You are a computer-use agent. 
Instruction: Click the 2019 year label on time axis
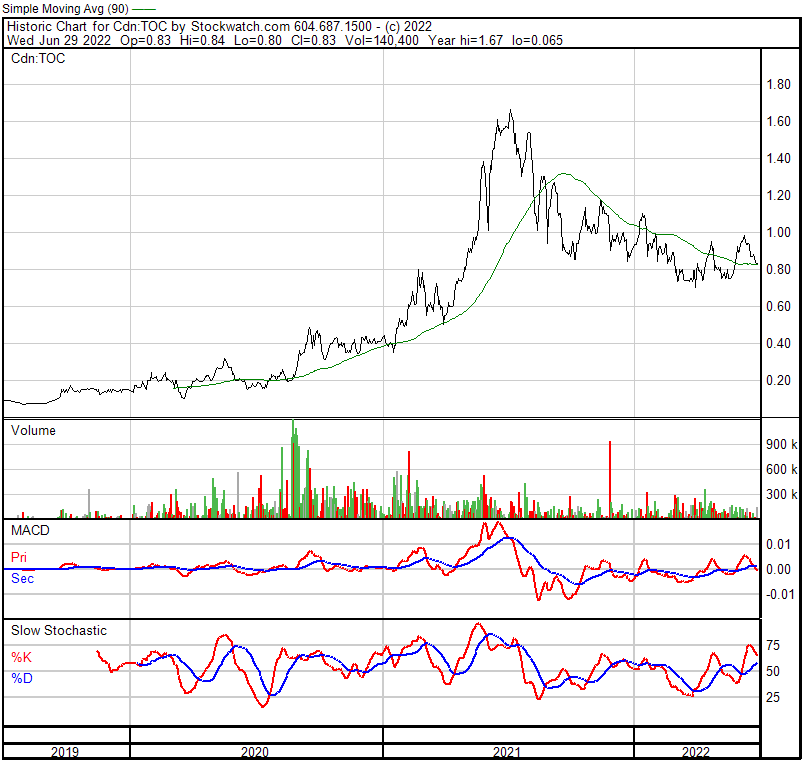65,753
